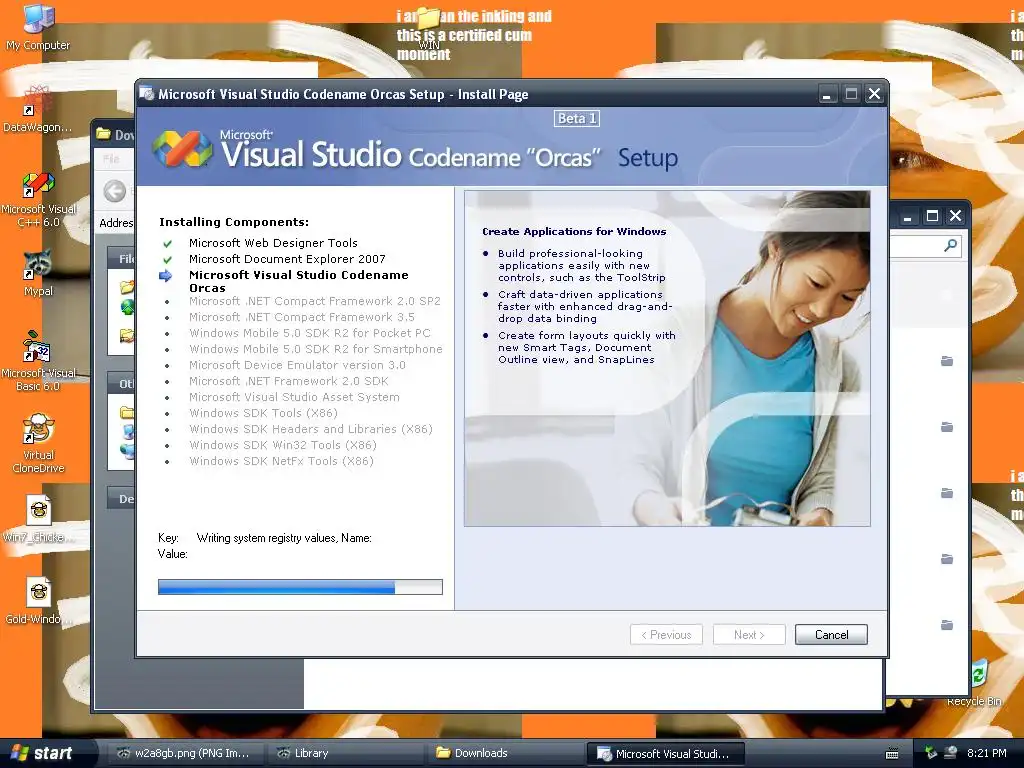Click Installing Components heading
Viewport: 1024px width, 768px height.
pos(234,222)
